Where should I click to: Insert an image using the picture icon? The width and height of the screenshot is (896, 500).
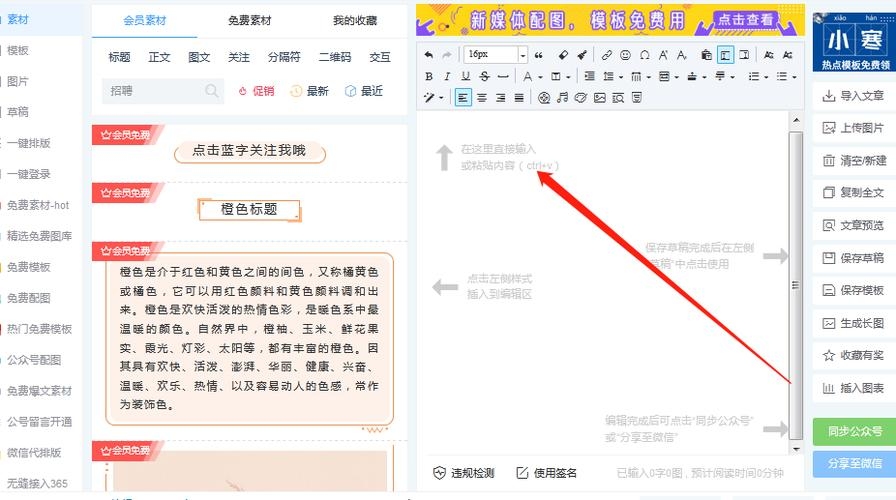(x=599, y=98)
